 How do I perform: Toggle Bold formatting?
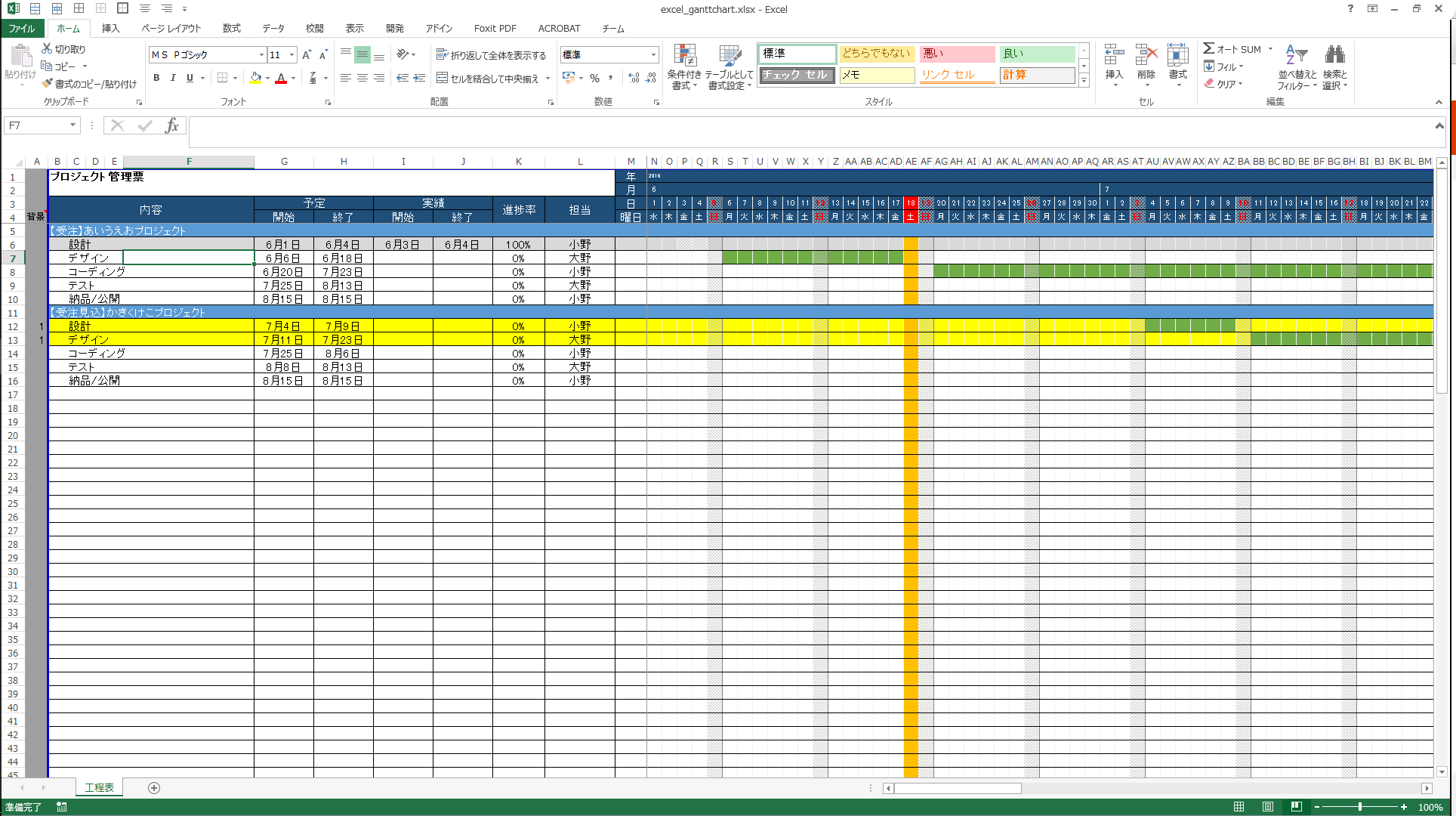156,78
